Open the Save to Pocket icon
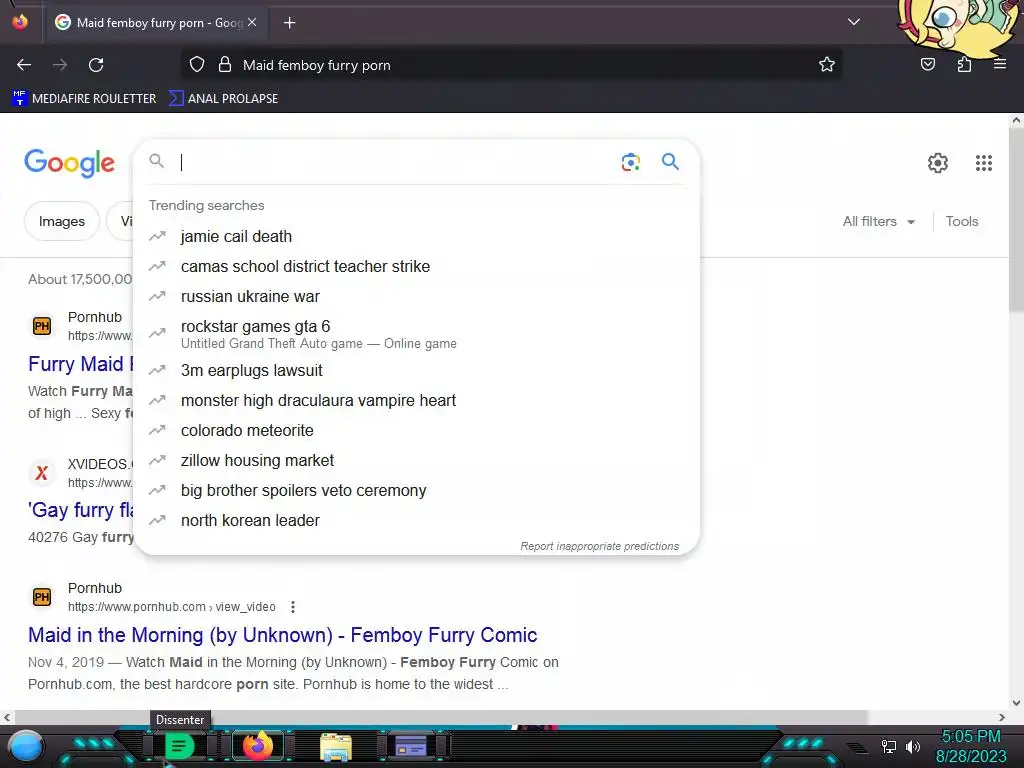1024x768 pixels. (928, 65)
